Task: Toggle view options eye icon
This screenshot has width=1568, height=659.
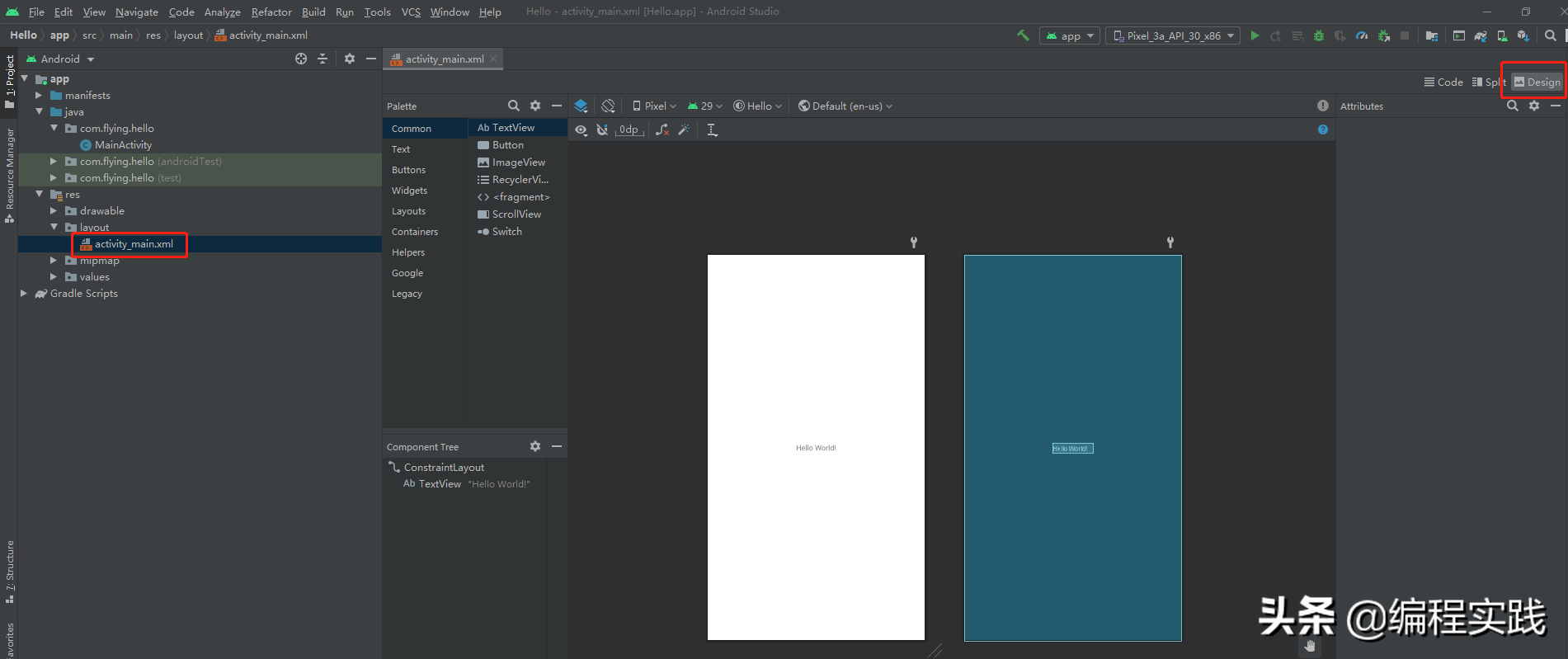Action: coord(582,129)
